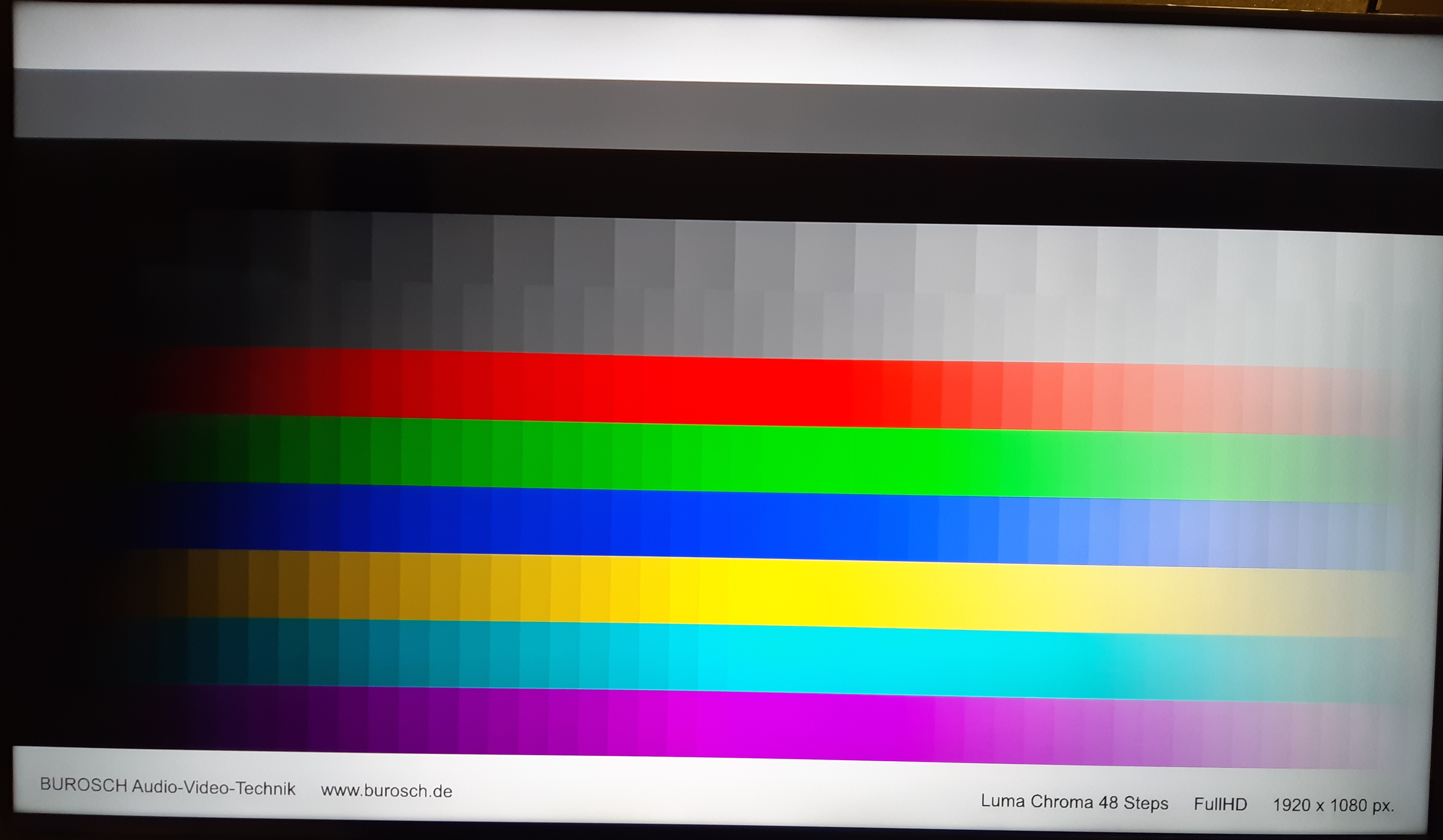The width and height of the screenshot is (1443, 840).
Task: Click the BUROSCH Audio-Video-Technik text
Action: pos(167,787)
